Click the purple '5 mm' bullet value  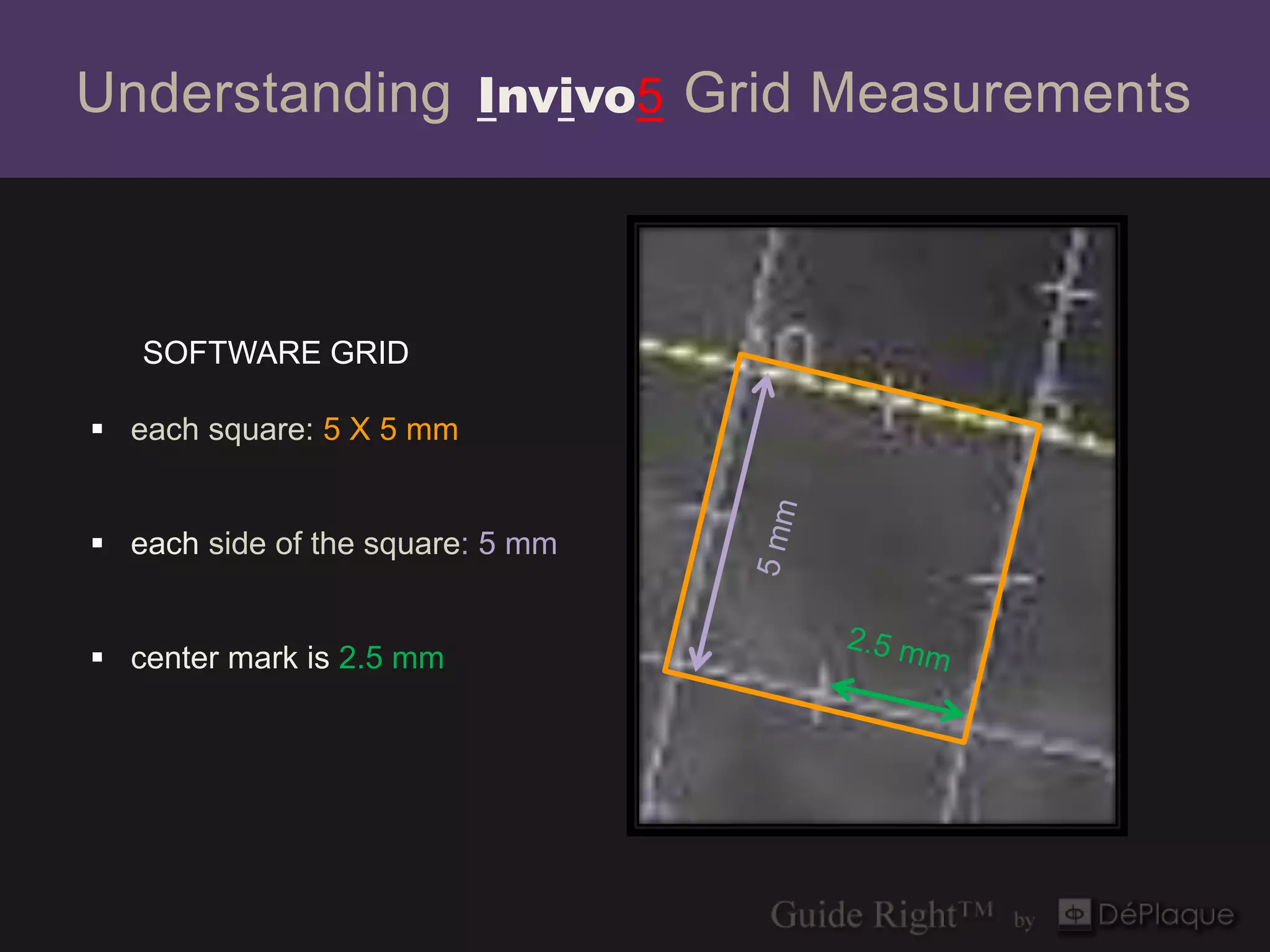pos(518,544)
